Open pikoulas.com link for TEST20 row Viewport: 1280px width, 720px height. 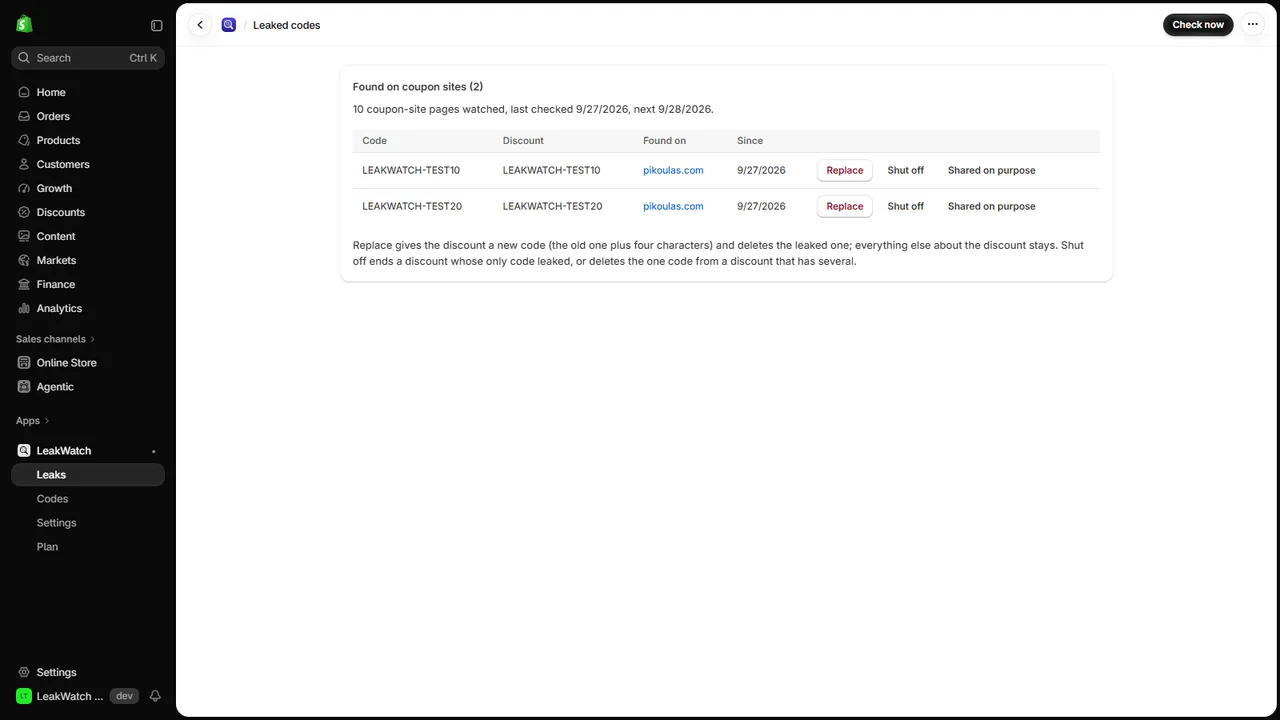click(673, 206)
